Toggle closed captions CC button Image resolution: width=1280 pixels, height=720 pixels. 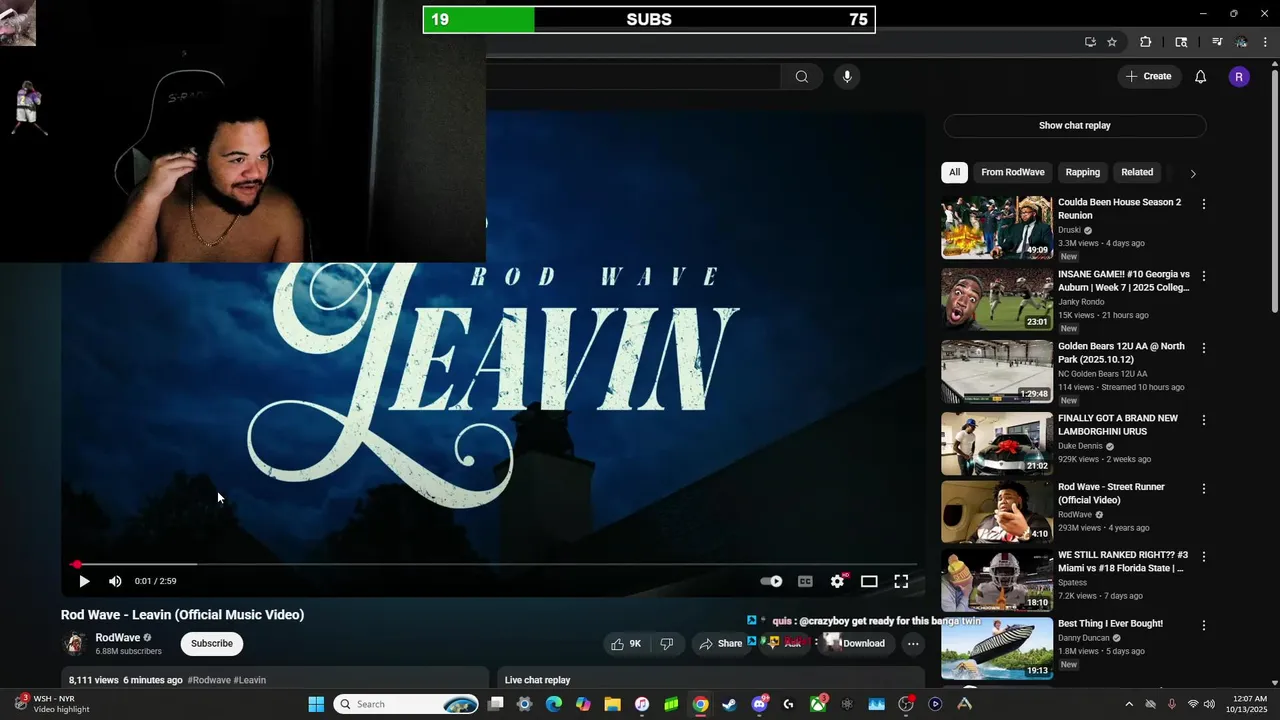[805, 581]
